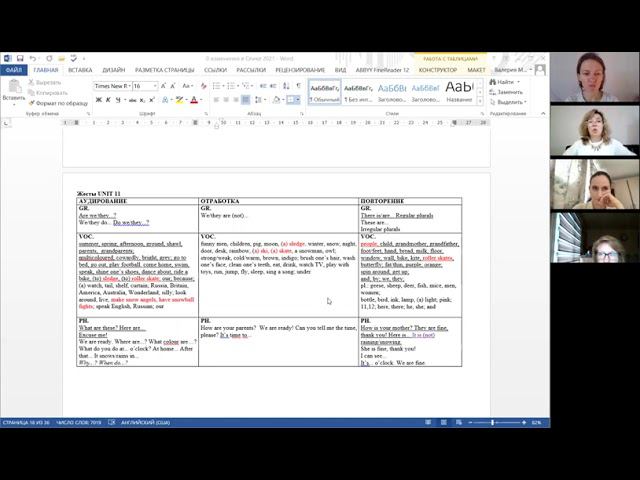Image resolution: width=640 pixels, height=480 pixels.
Task: Toggle the show paragraph marks ¶ icon
Action: tap(299, 86)
